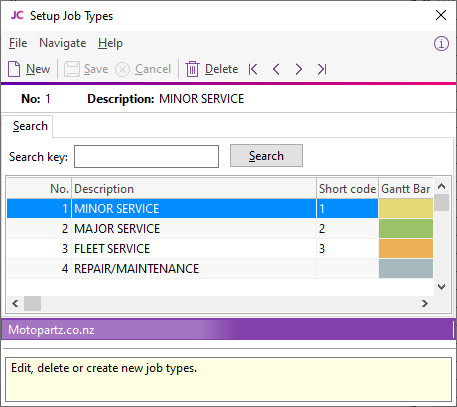Image resolution: width=457 pixels, height=407 pixels.
Task: Go to next record arrow
Action: coord(299,69)
